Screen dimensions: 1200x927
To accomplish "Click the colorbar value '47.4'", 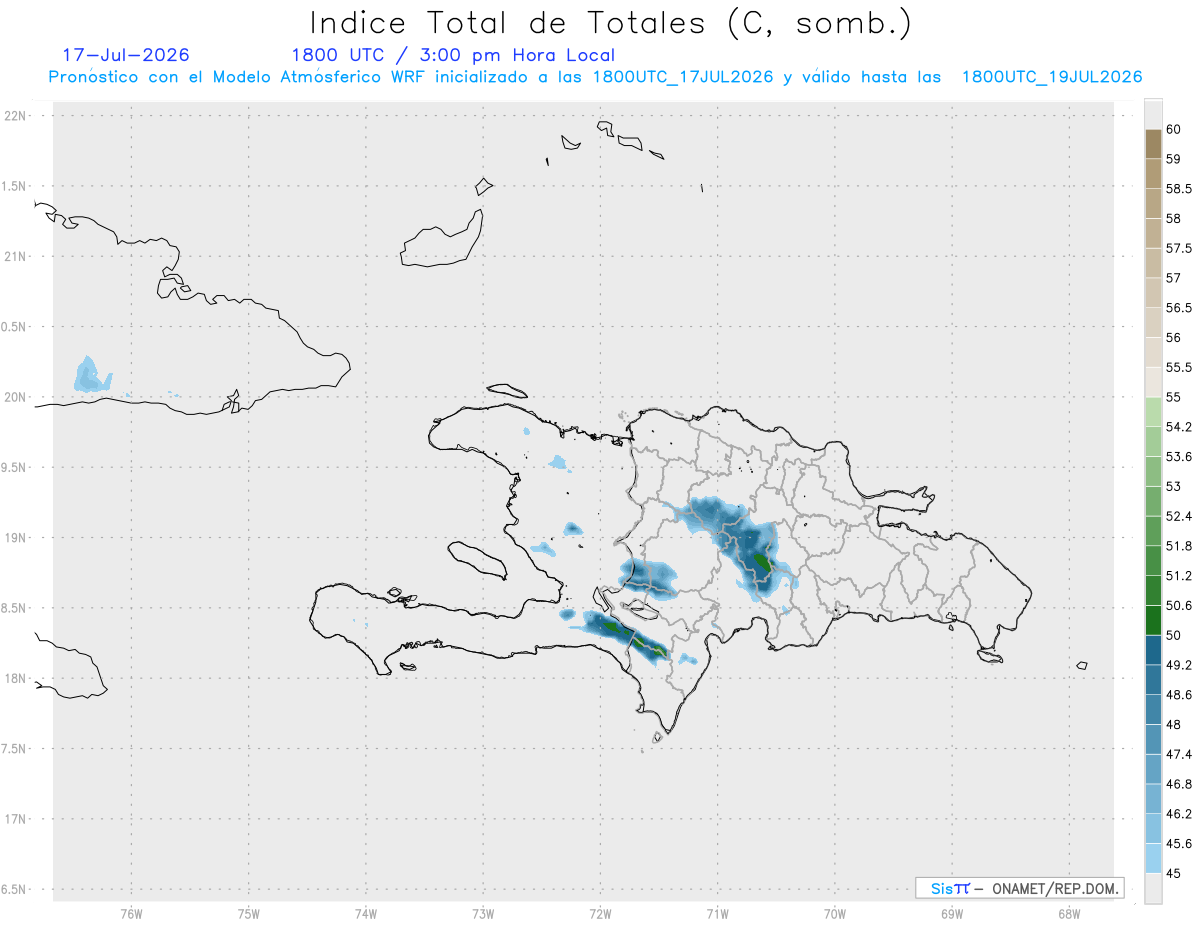I will tap(1178, 754).
